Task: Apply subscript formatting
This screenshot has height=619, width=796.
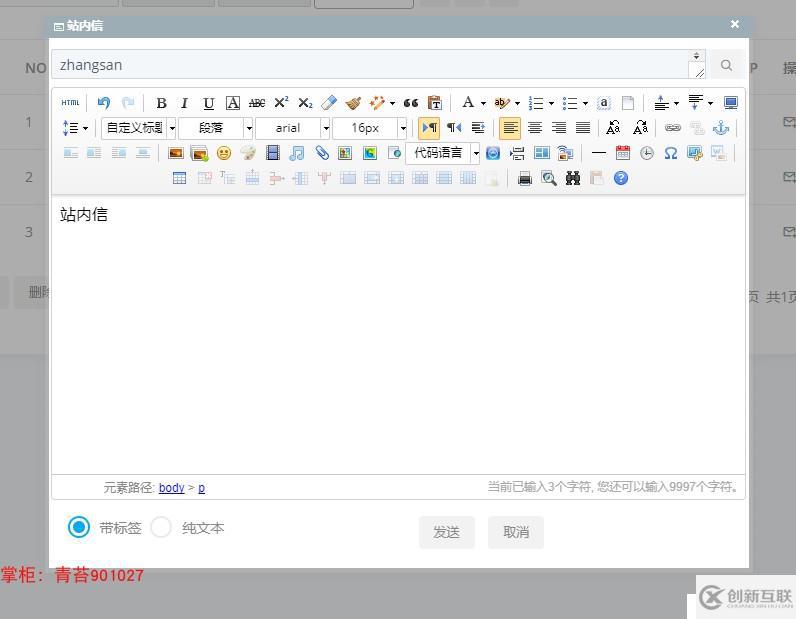Action: (x=305, y=103)
